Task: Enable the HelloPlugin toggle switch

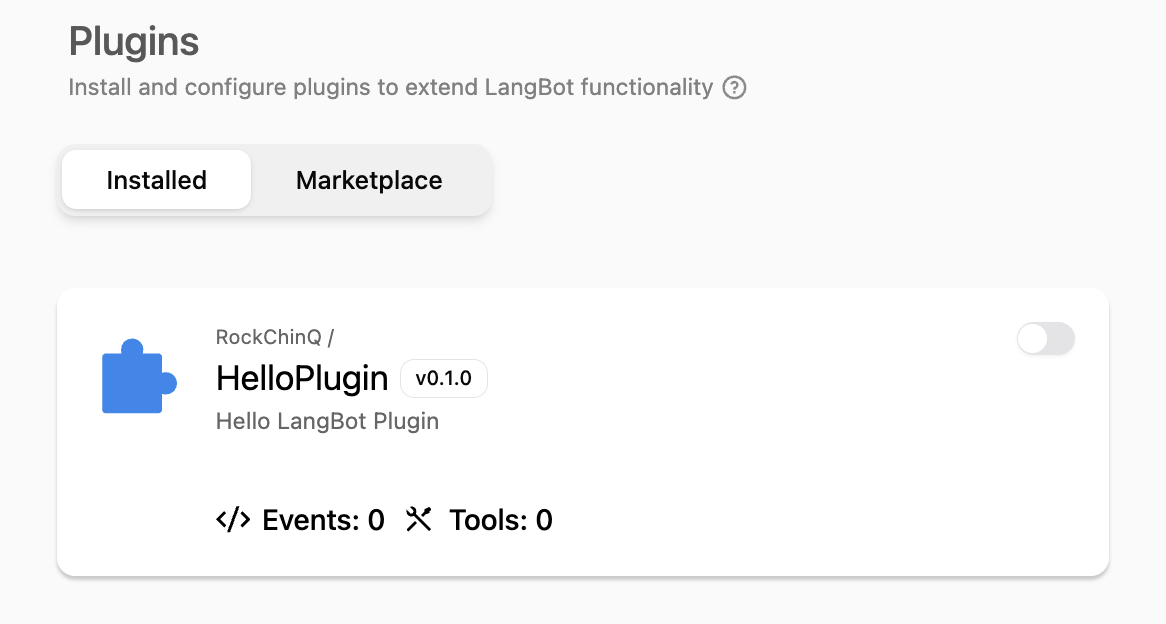Action: [1045, 339]
